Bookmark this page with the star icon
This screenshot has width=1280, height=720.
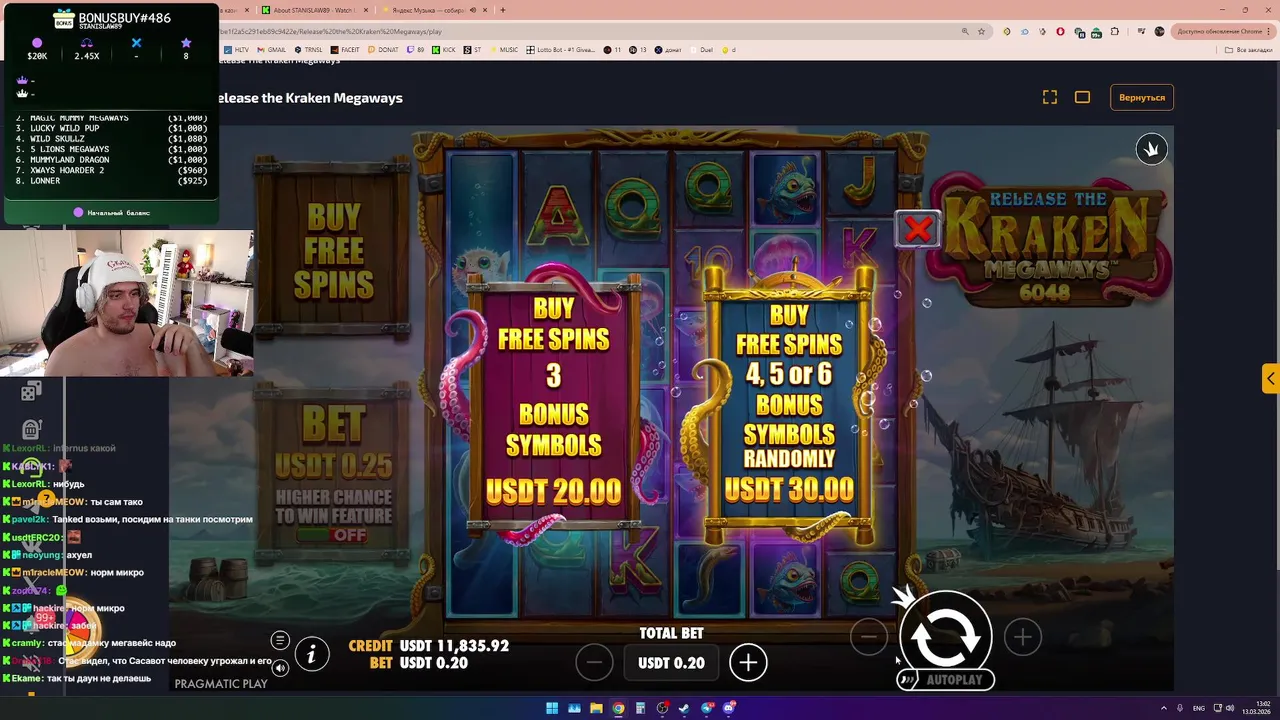982,31
